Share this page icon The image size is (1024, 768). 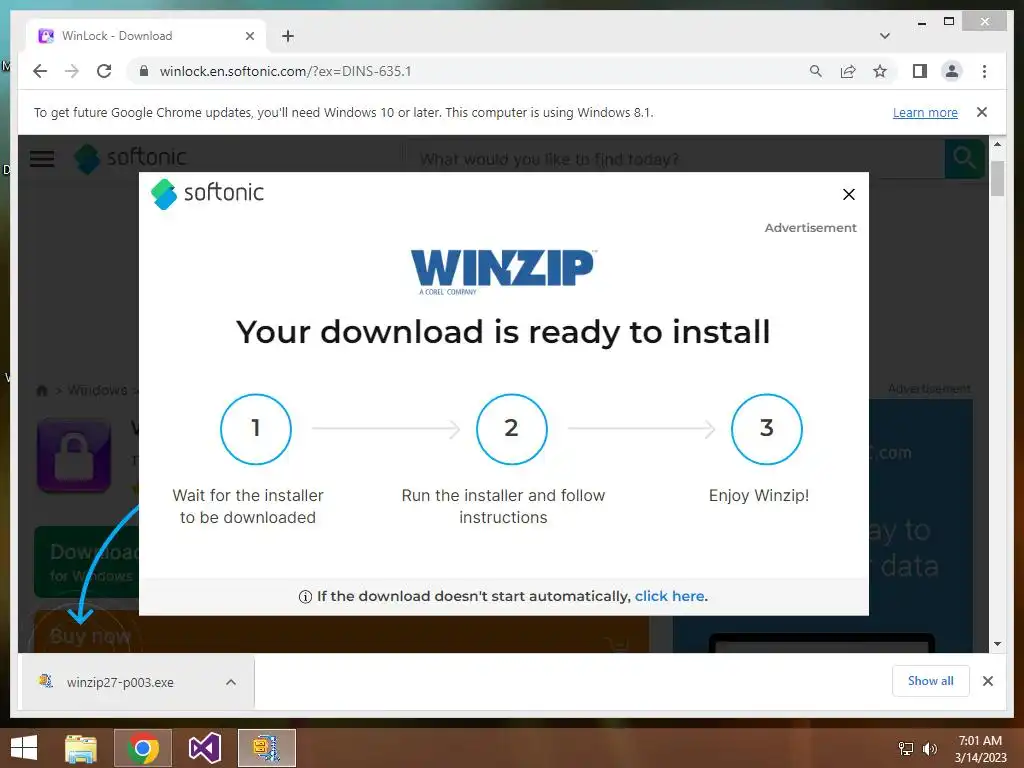(x=848, y=71)
